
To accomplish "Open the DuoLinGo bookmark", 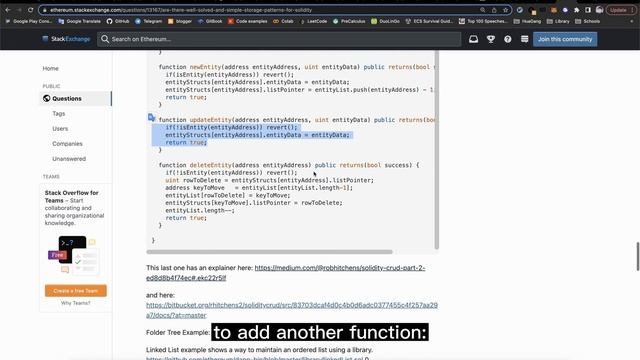I will click(x=385, y=21).
